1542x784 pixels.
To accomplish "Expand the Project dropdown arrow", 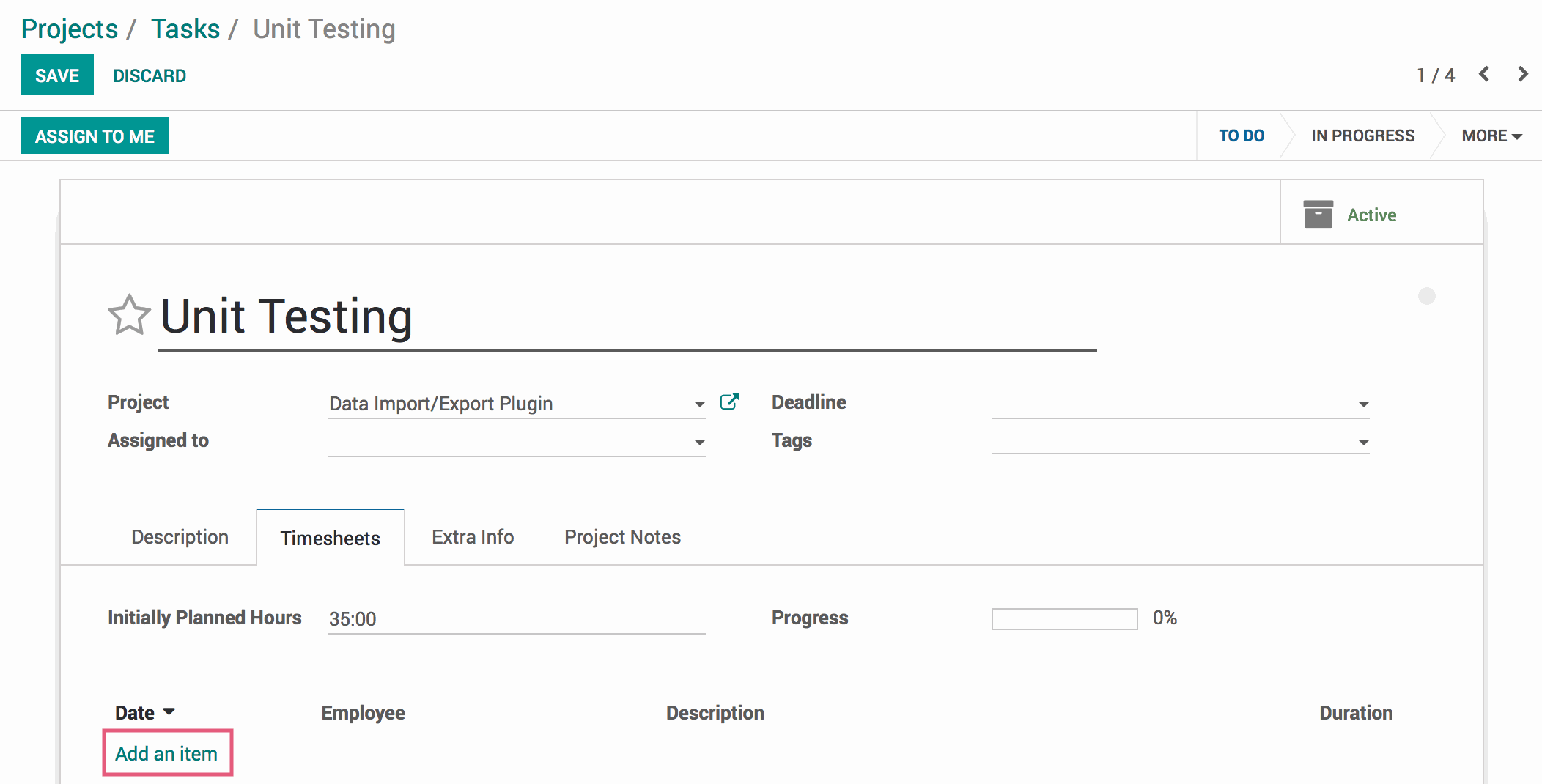I will [x=699, y=404].
